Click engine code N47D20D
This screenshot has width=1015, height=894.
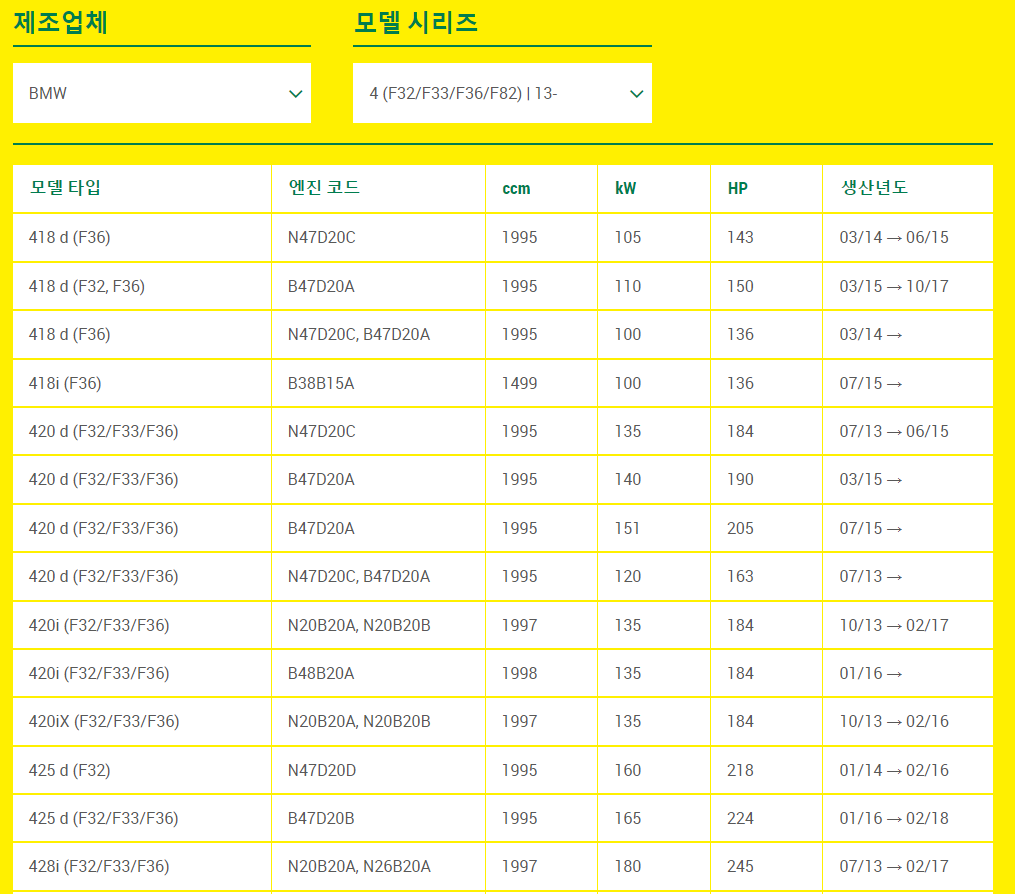322,770
